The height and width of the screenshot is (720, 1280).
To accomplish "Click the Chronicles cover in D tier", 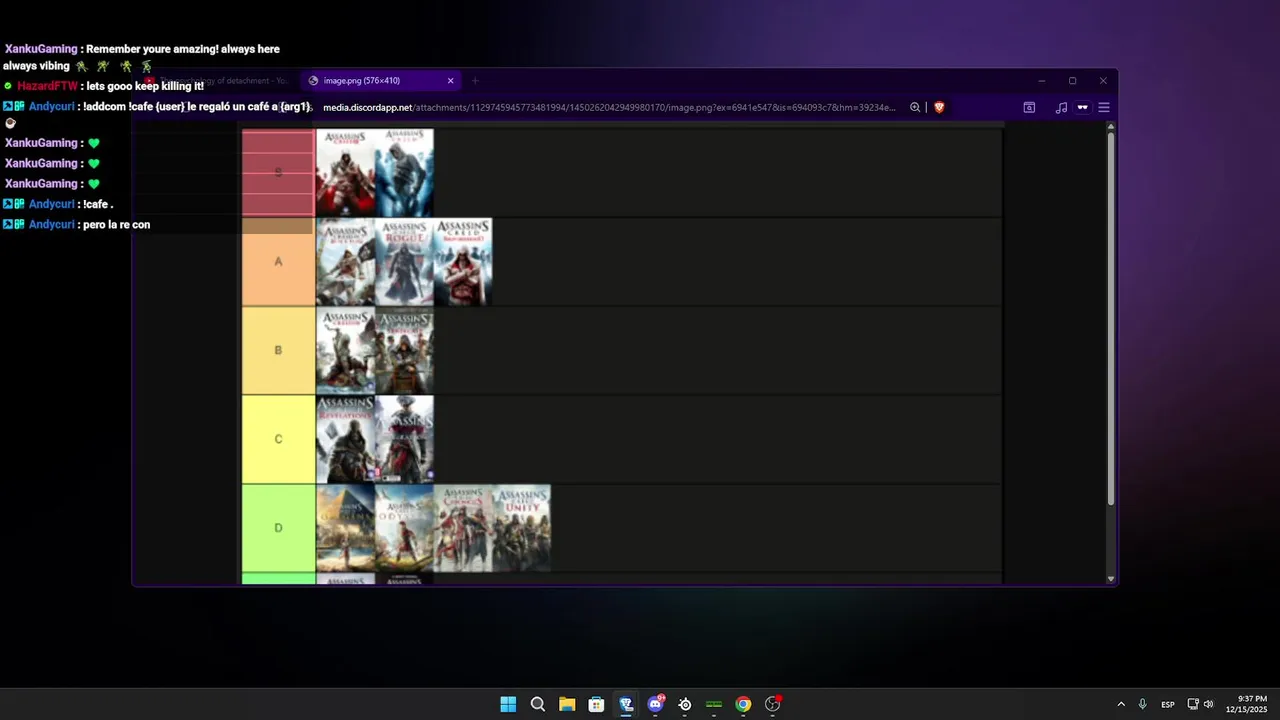I will pos(463,528).
